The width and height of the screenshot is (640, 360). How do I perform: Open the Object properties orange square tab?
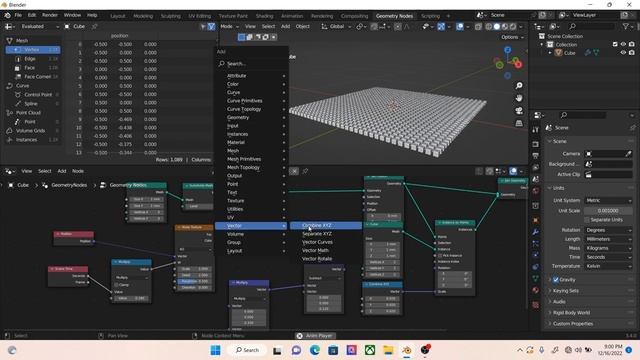click(536, 220)
